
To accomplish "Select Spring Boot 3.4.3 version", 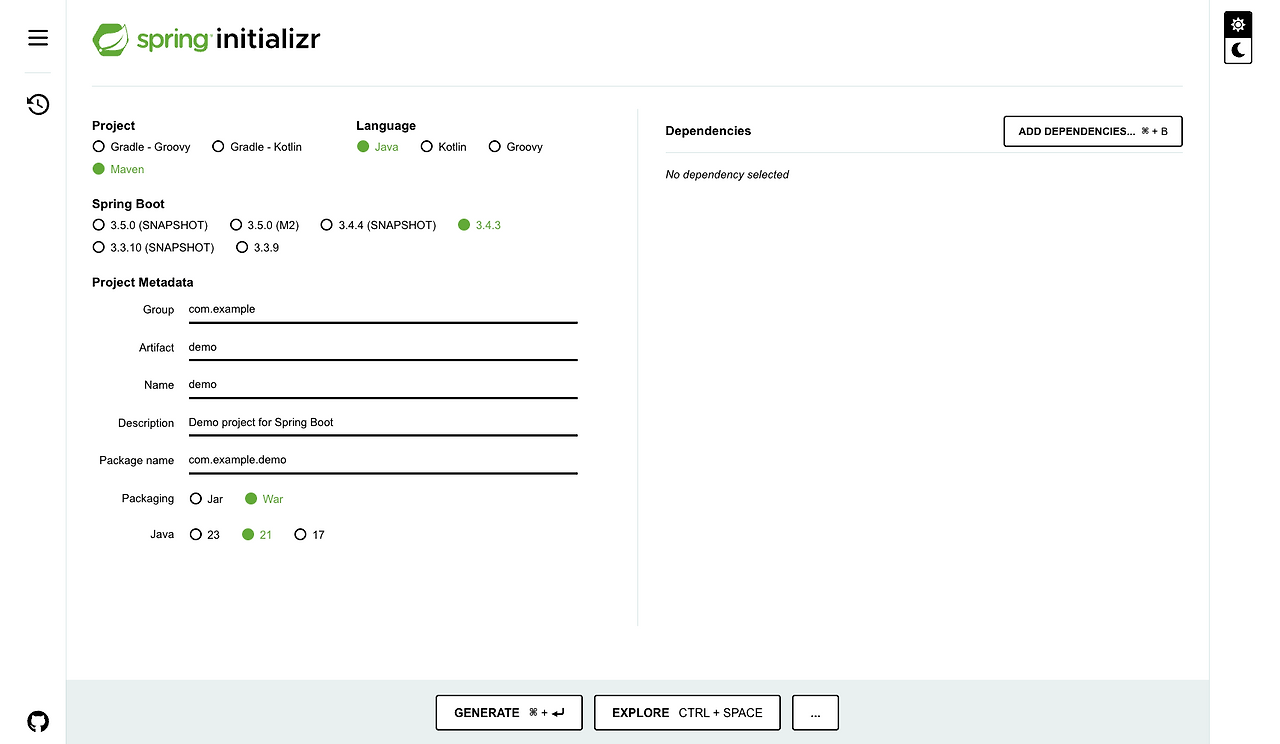I will tap(480, 225).
